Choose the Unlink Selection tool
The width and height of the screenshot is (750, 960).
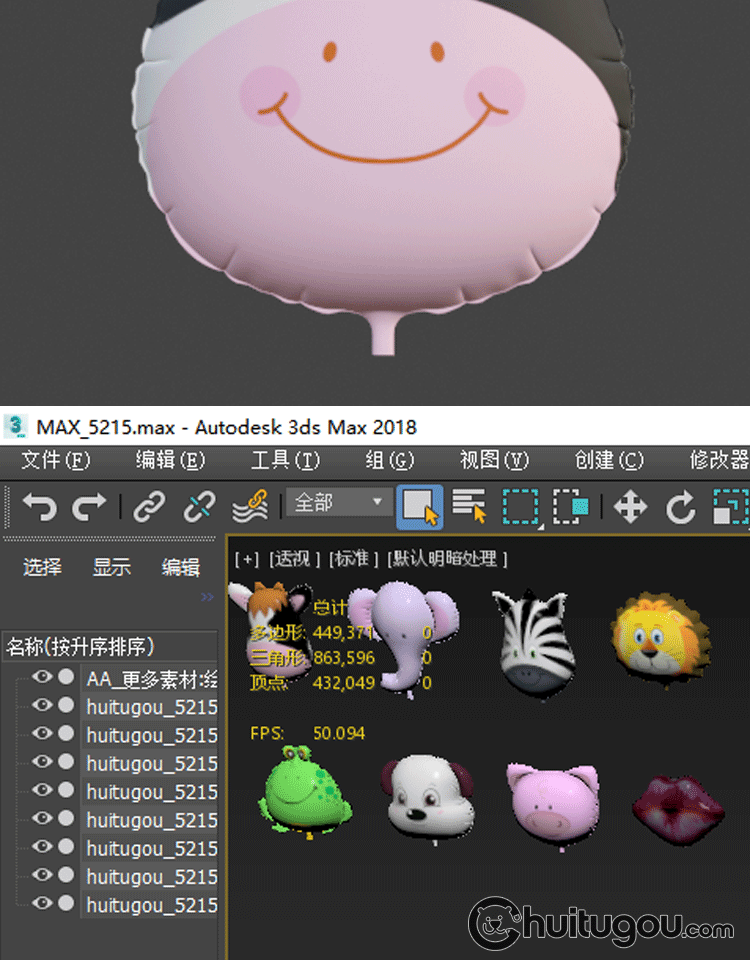tap(199, 507)
